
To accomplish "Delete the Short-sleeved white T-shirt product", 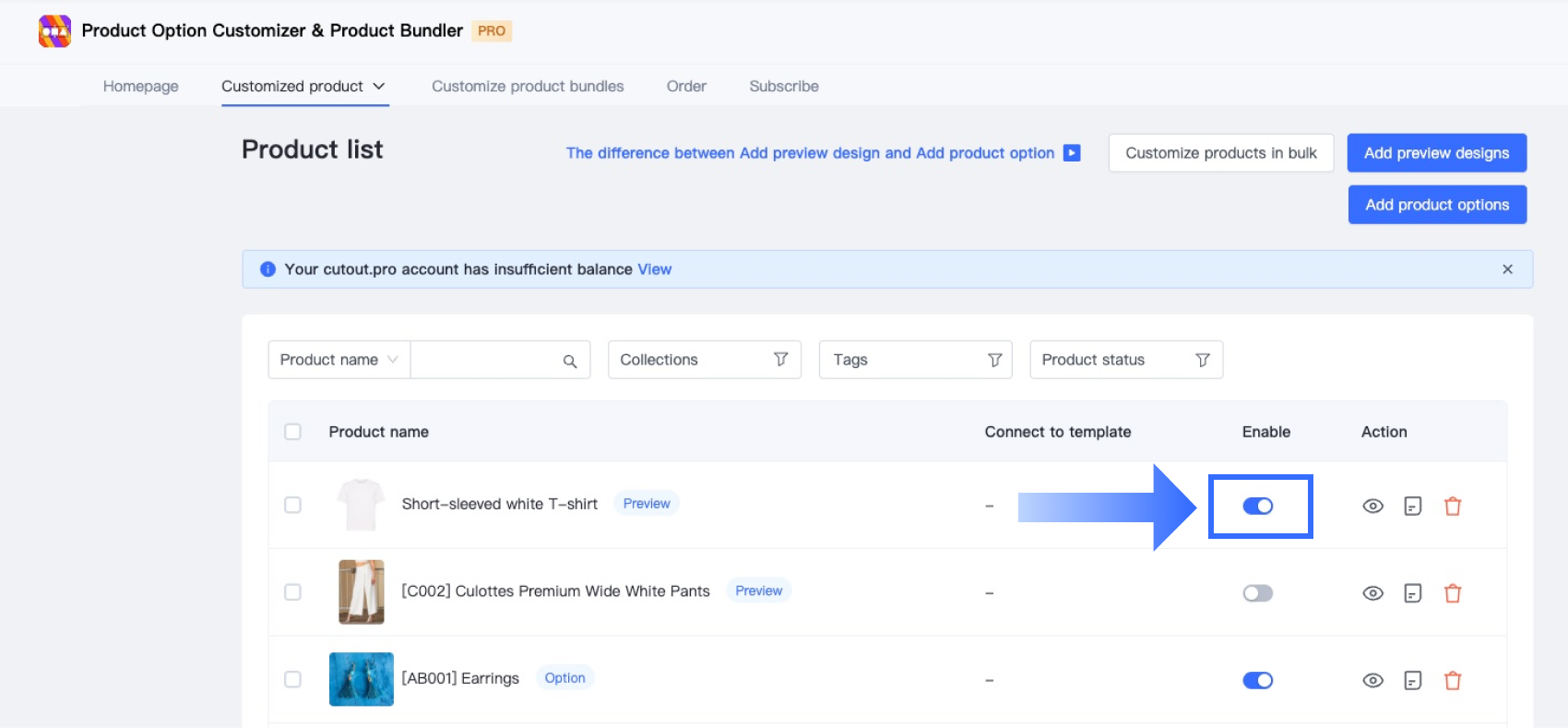I will (1453, 506).
